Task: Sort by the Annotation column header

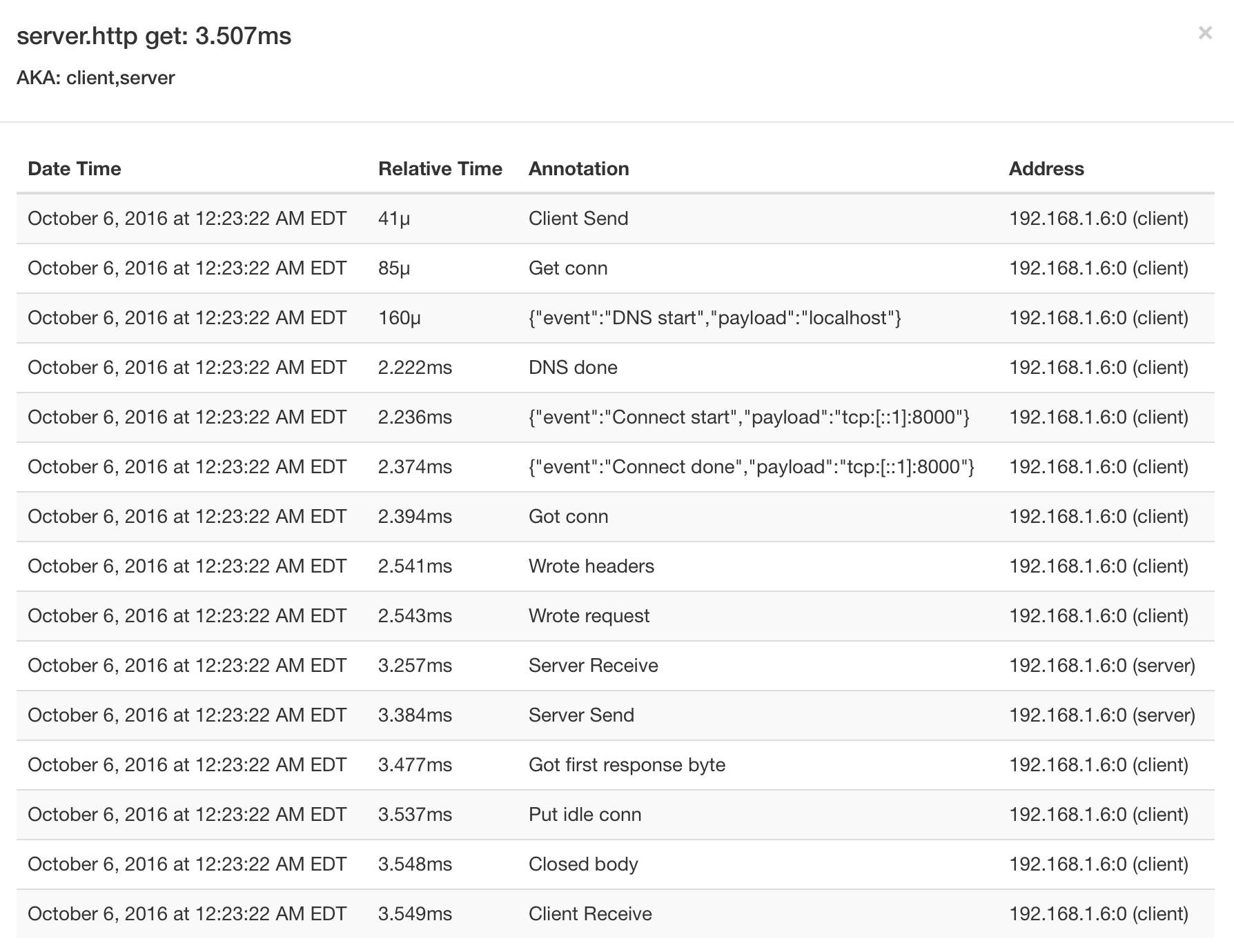Action: coord(579,168)
